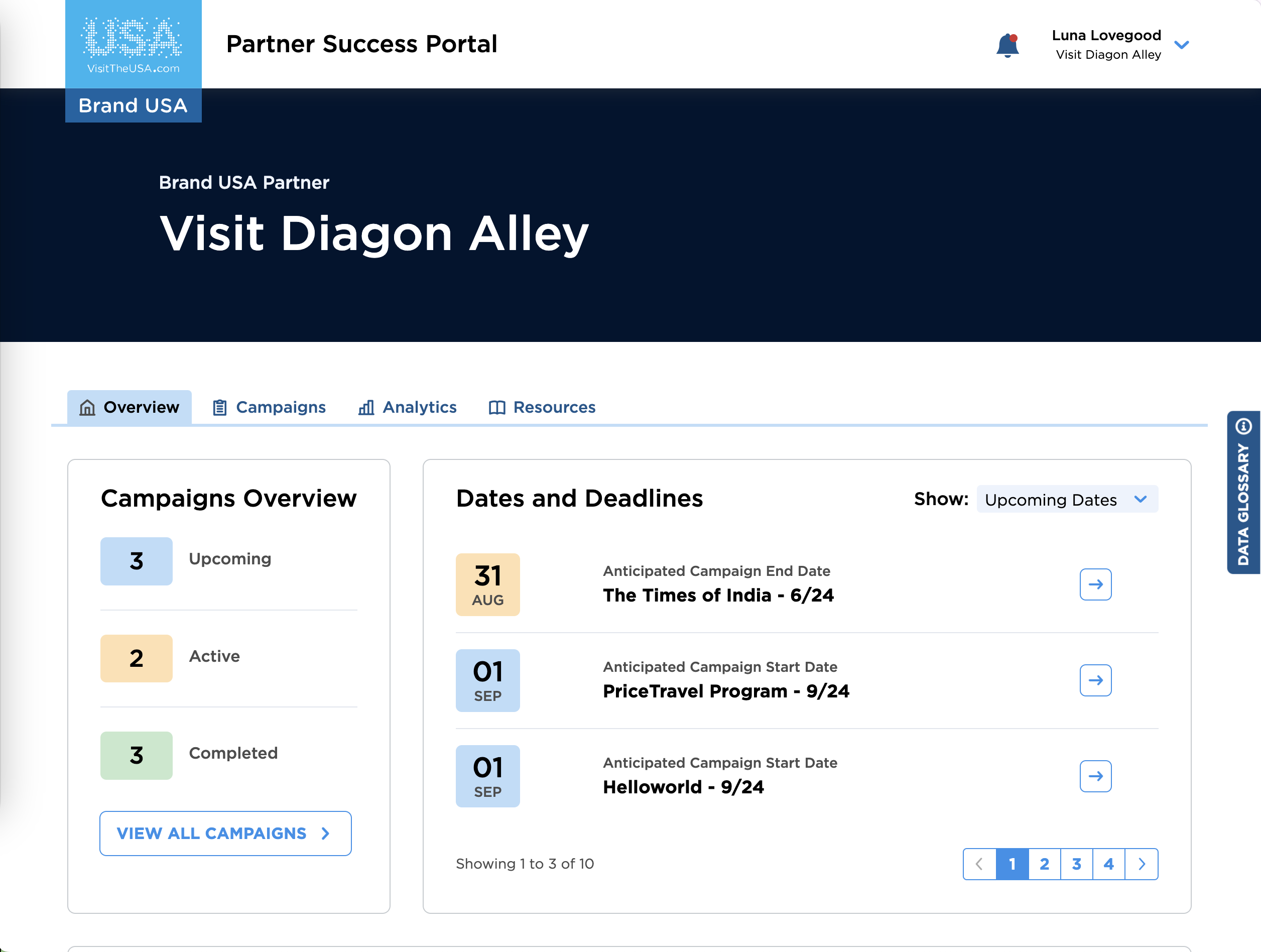Click 'The Times of India - 6/24' title
Image resolution: width=1261 pixels, height=952 pixels.
(718, 595)
